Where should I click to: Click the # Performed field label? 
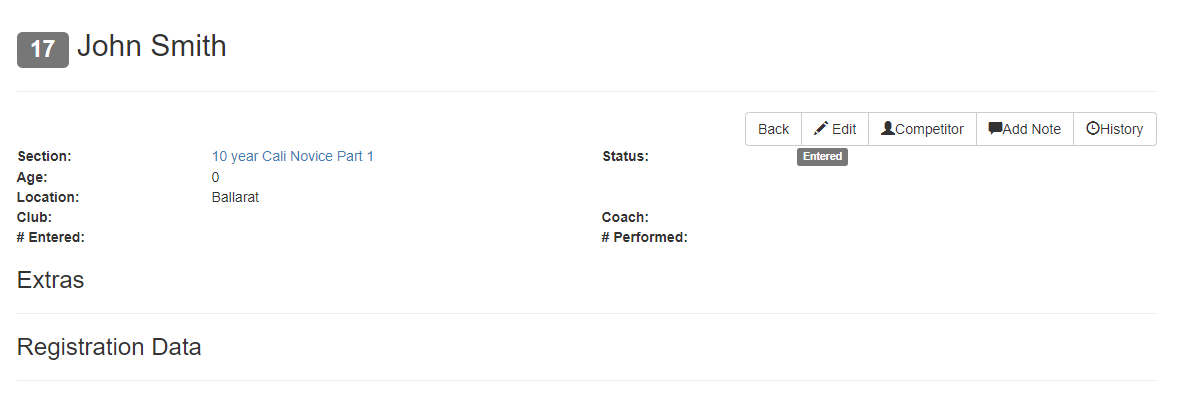[x=645, y=238]
